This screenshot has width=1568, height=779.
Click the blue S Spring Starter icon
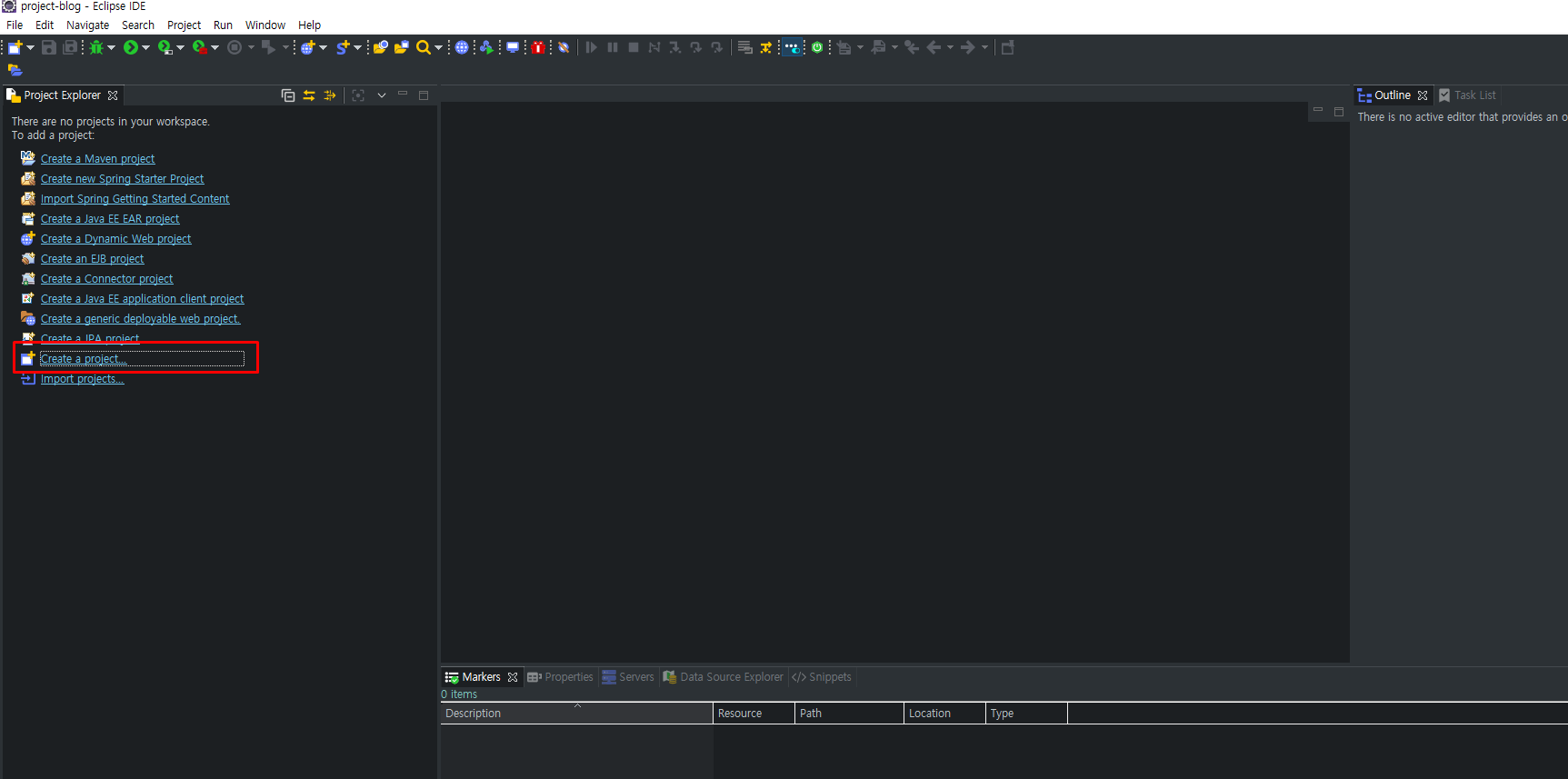coord(343,47)
